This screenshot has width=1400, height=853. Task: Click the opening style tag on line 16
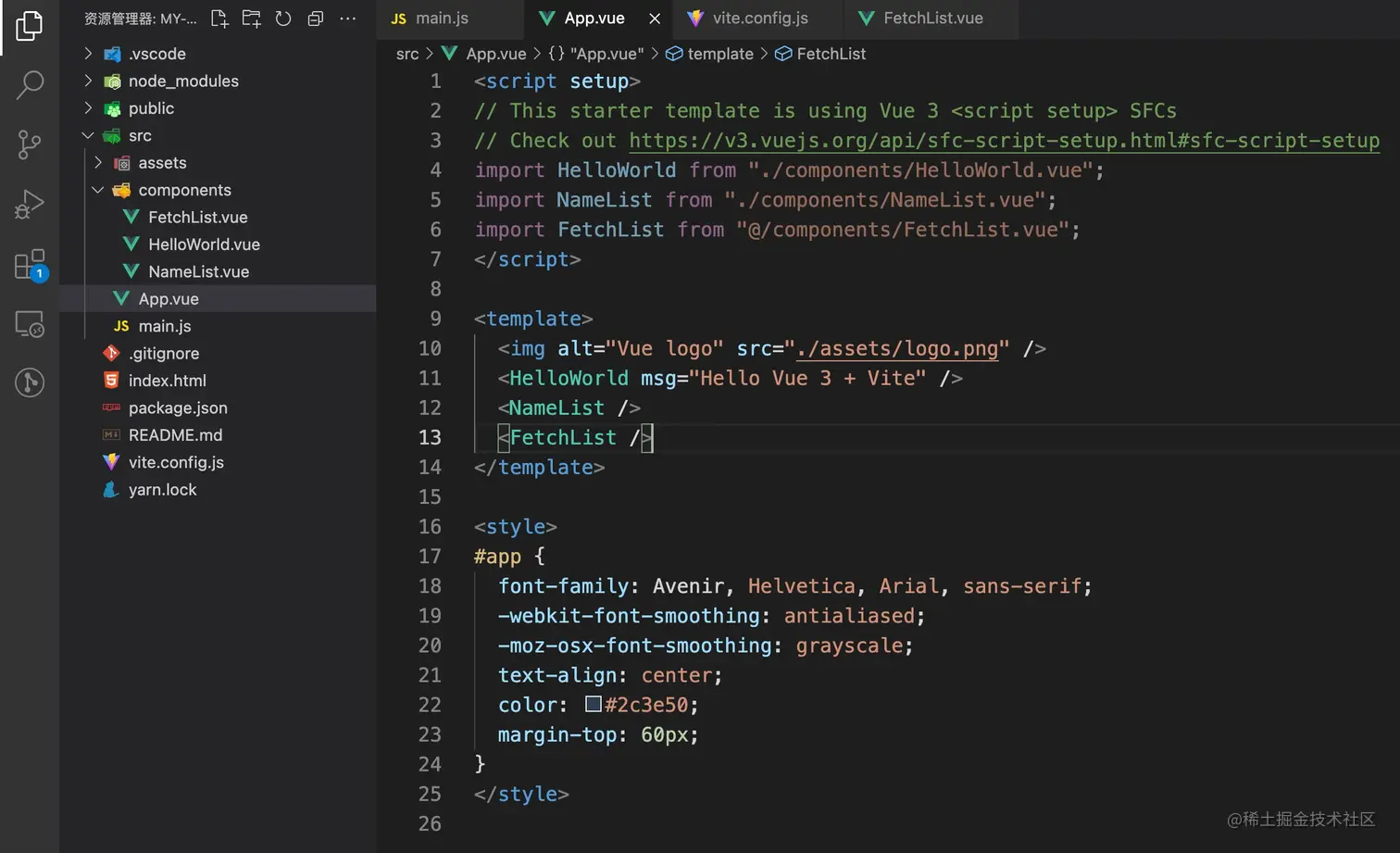click(516, 526)
